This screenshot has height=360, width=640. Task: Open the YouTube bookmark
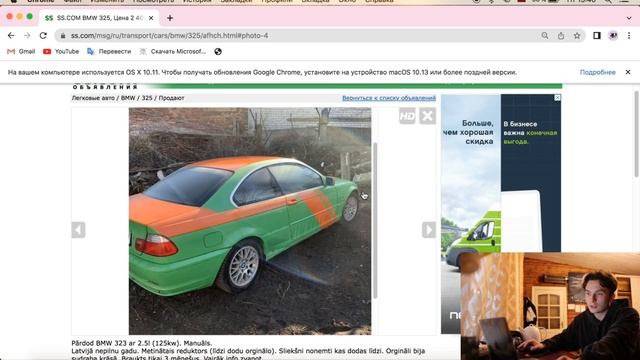point(61,51)
